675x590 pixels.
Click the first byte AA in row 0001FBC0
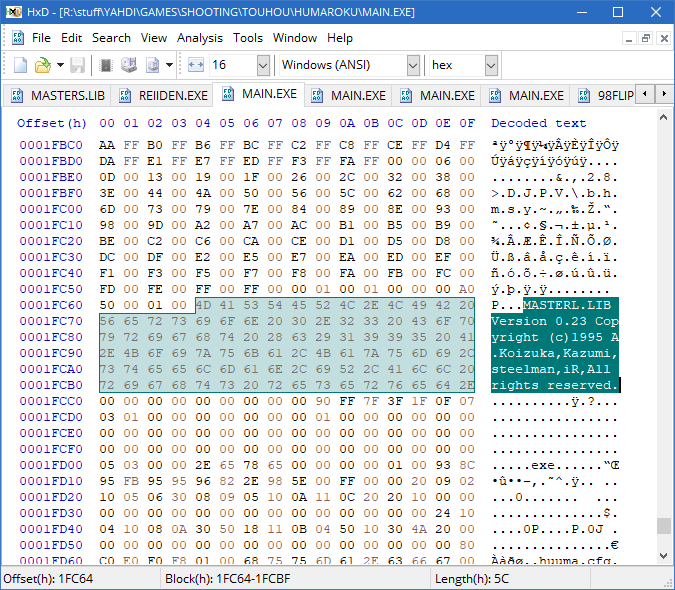[x=107, y=145]
